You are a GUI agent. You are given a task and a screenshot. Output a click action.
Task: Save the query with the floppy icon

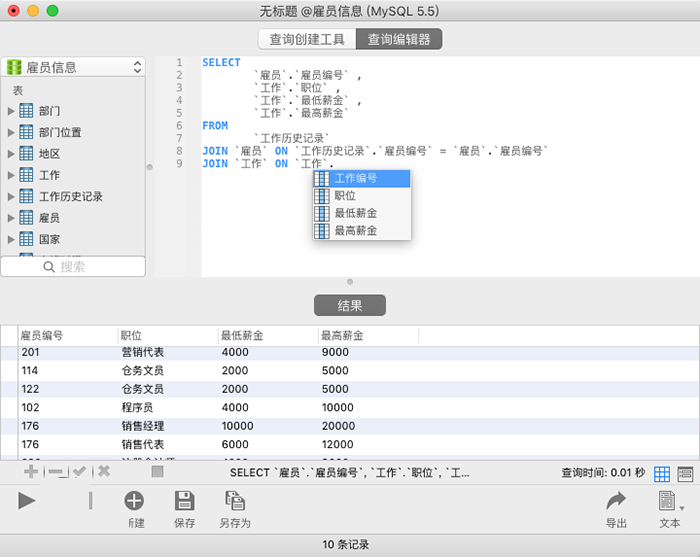point(184,501)
